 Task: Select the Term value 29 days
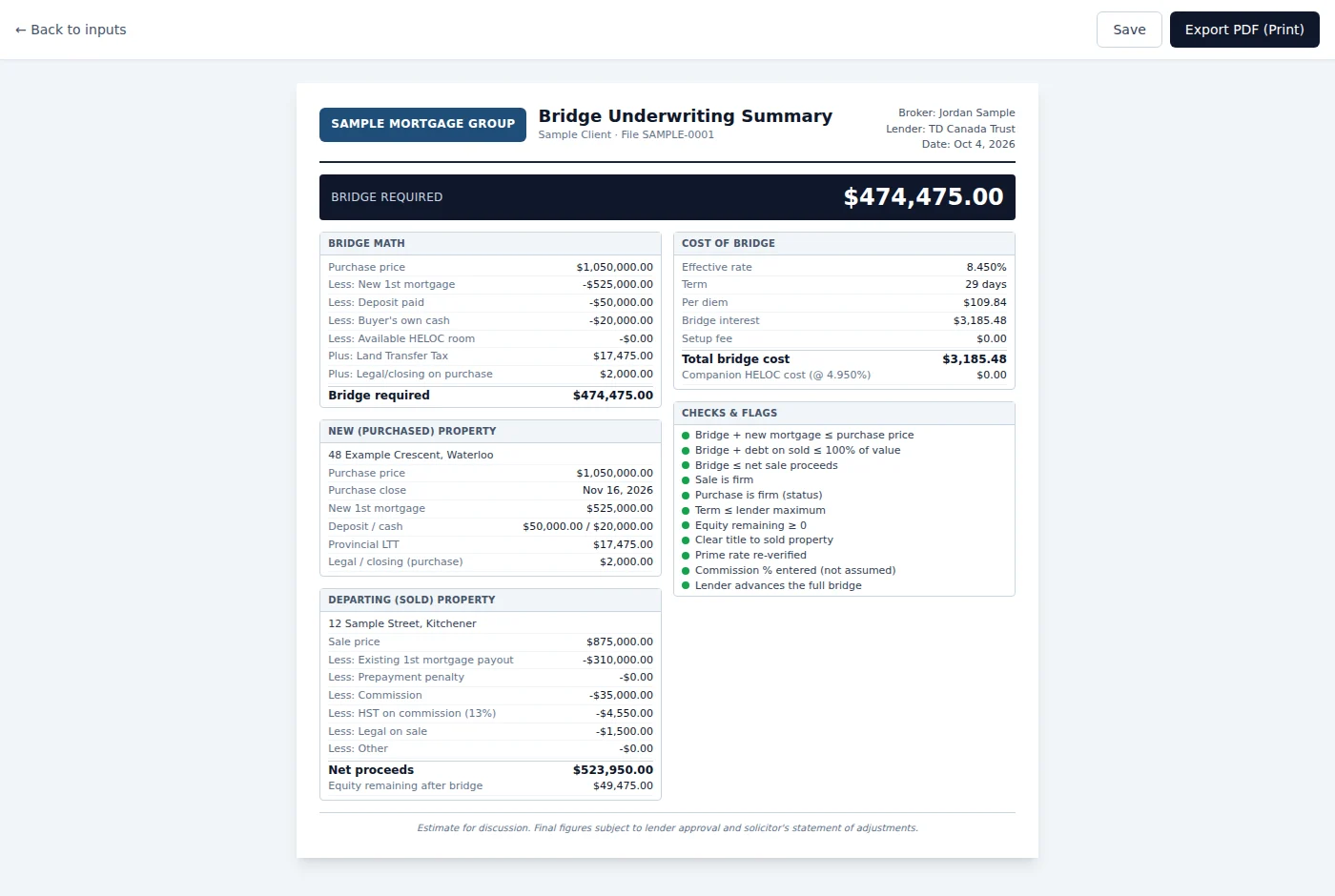point(985,284)
